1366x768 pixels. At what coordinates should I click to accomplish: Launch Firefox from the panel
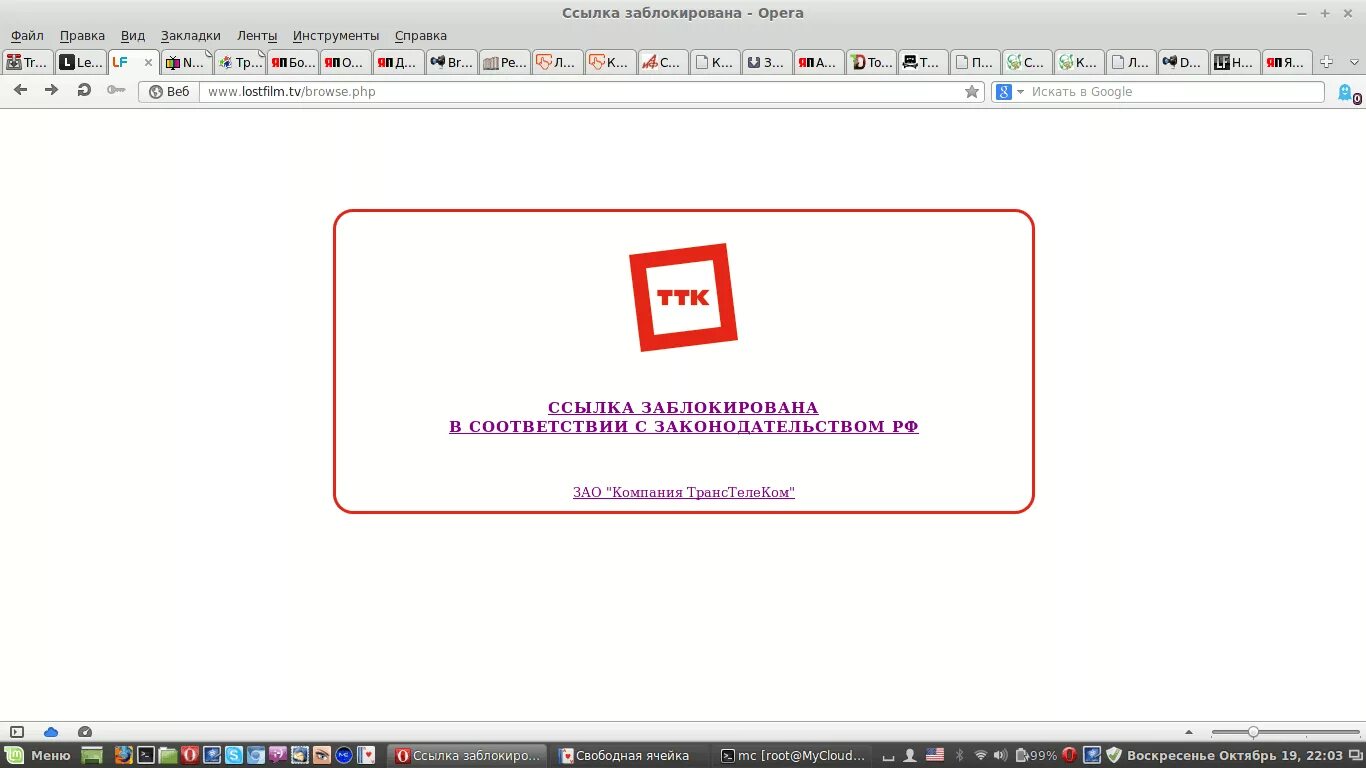pos(123,755)
